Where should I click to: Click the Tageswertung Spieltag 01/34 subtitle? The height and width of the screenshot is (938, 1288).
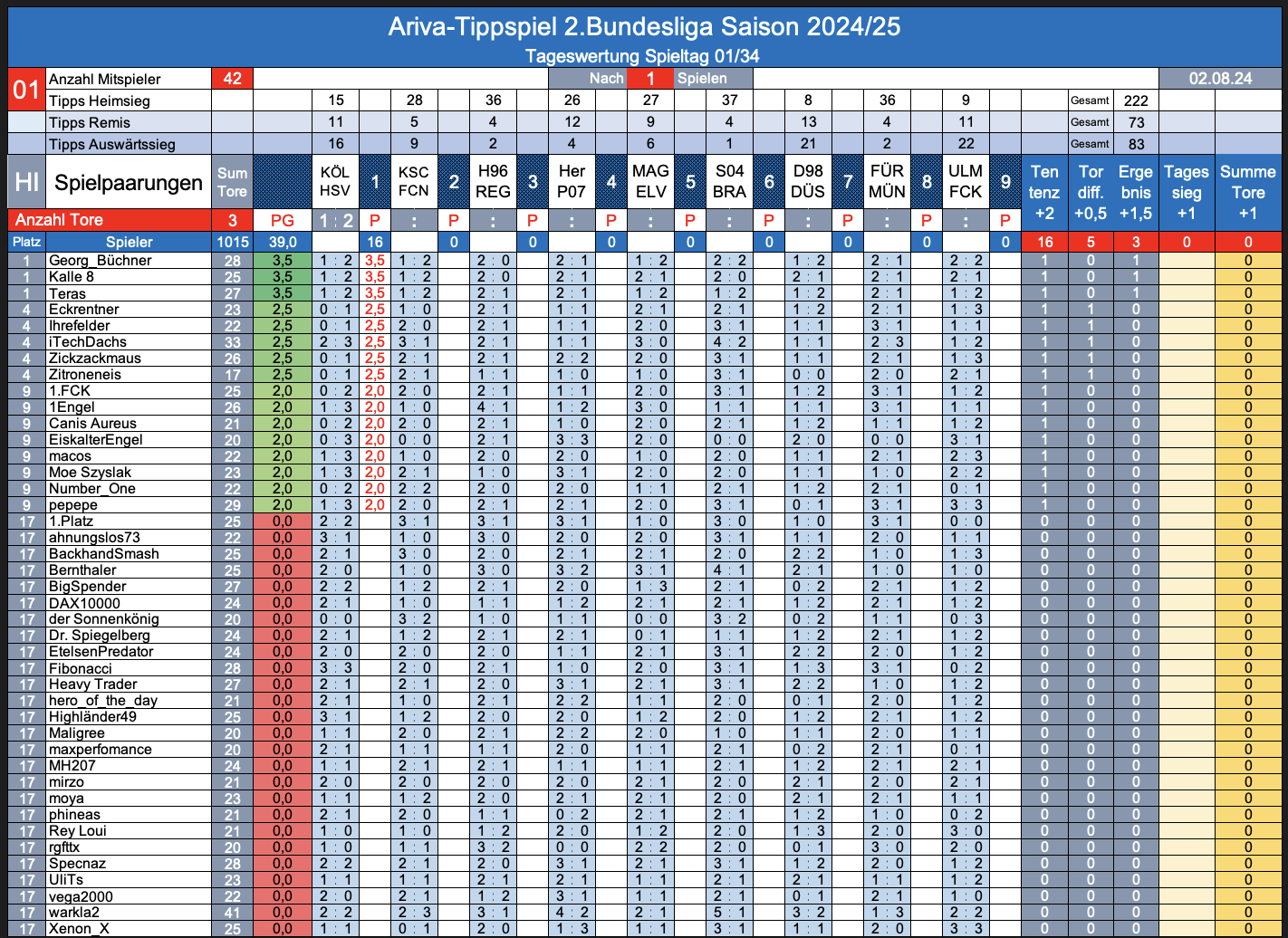click(x=642, y=56)
